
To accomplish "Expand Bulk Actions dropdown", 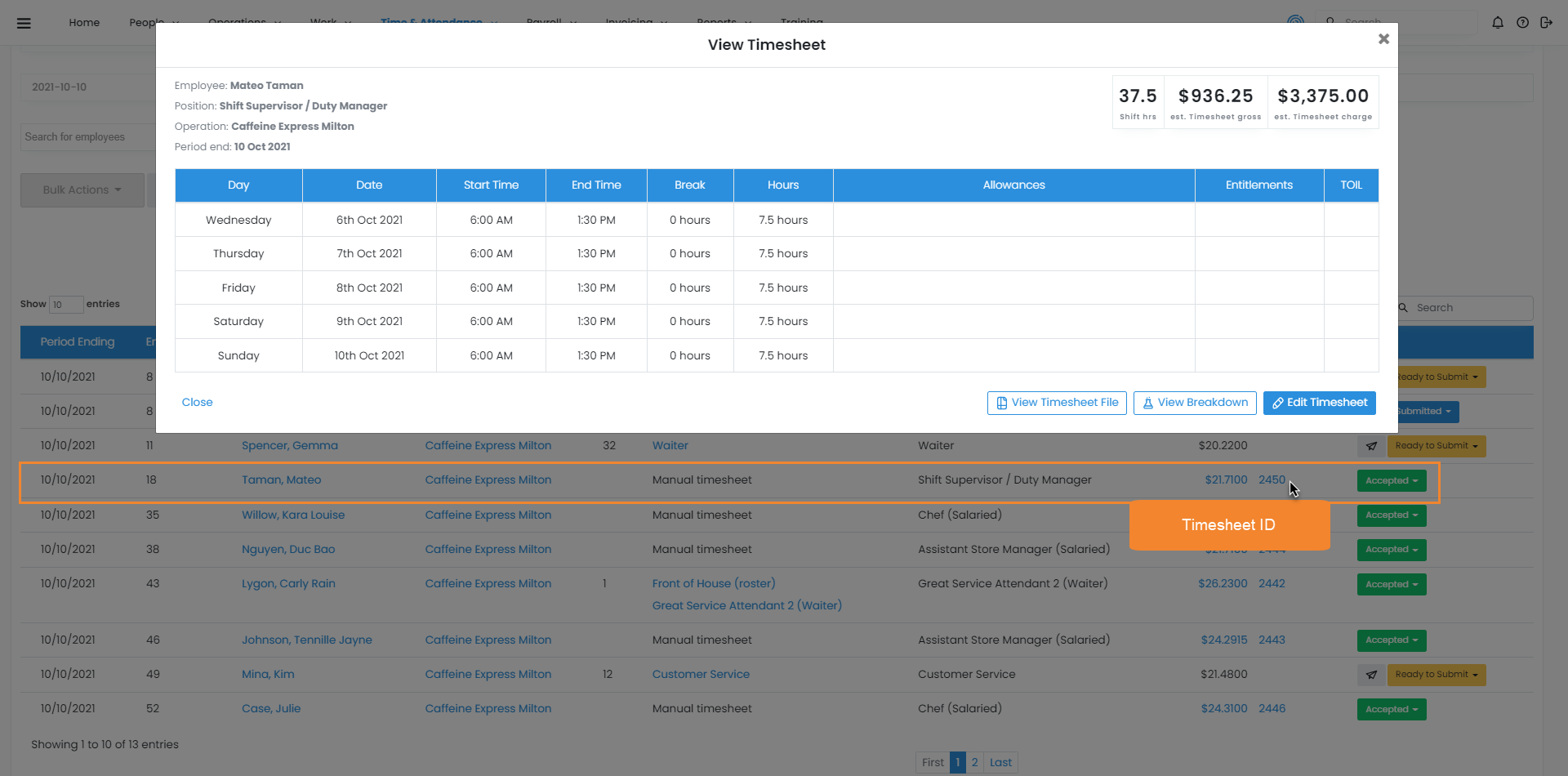I will 82,190.
